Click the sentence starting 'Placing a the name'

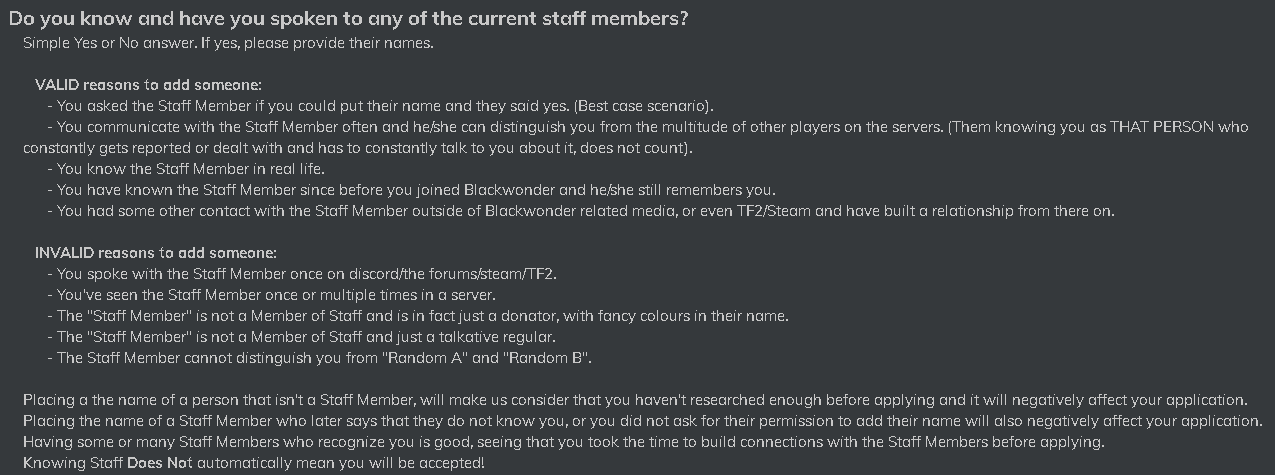coord(635,400)
